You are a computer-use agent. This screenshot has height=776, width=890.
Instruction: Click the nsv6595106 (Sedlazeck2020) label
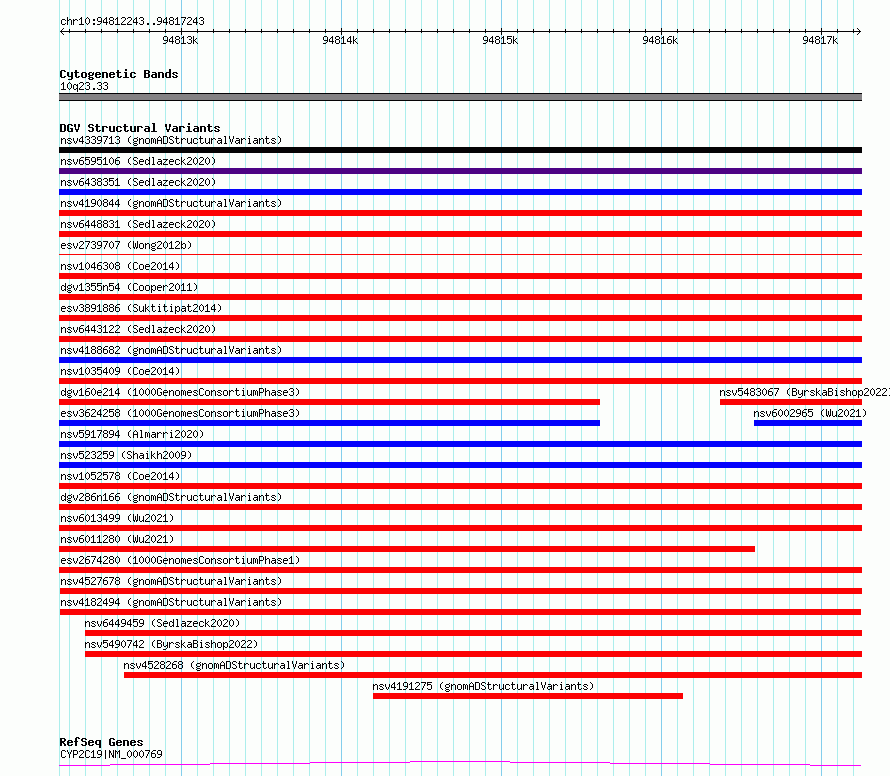tap(138, 161)
